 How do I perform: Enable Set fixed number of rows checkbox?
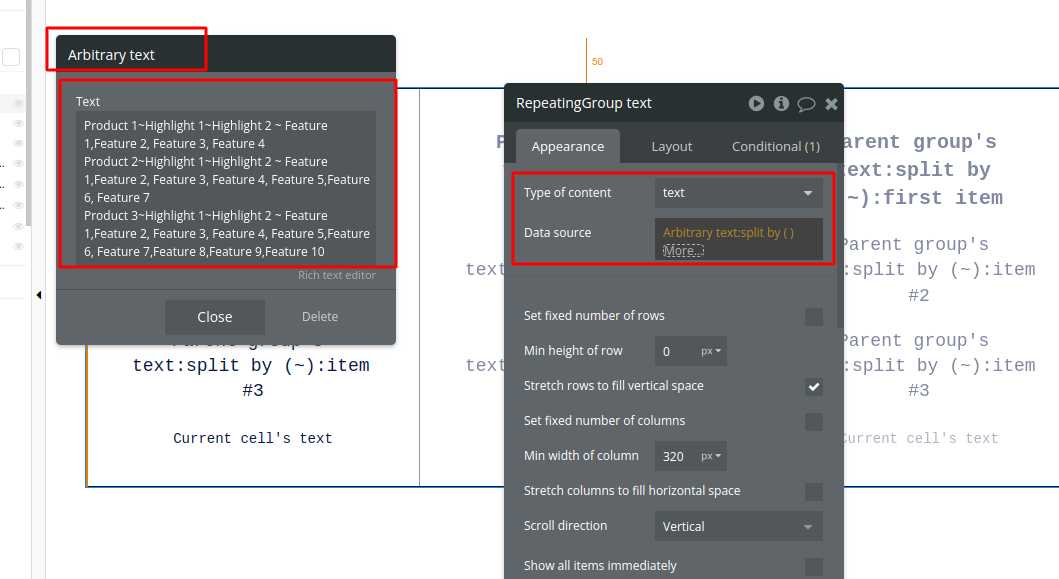click(x=813, y=316)
